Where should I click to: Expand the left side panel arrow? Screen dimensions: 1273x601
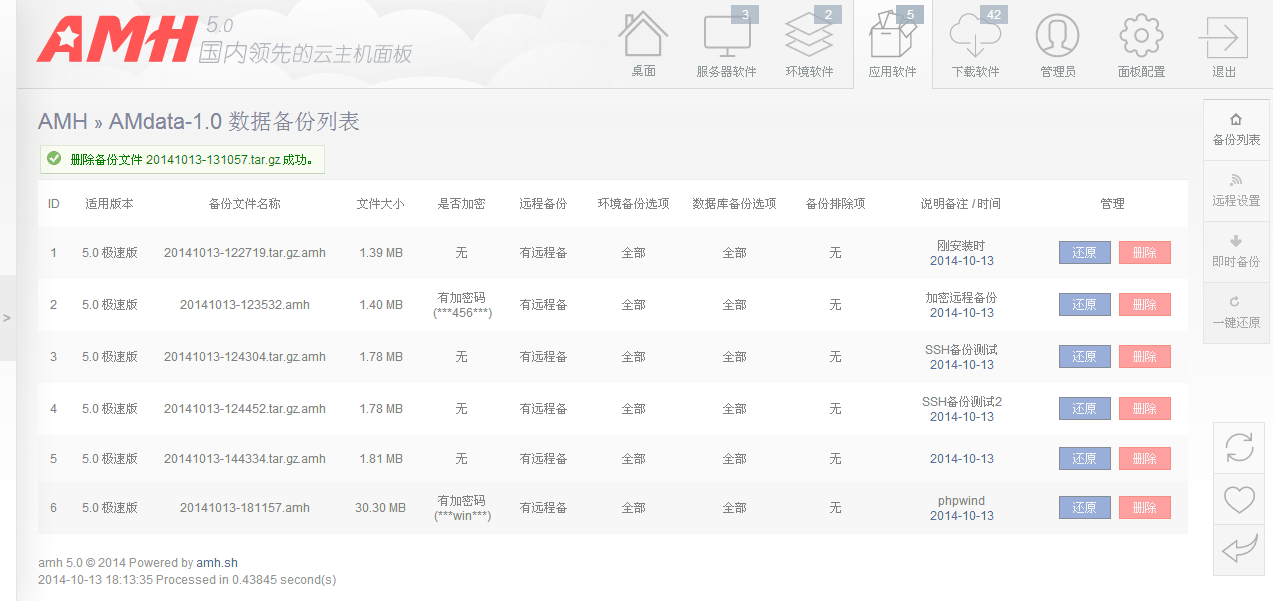click(x=7, y=318)
